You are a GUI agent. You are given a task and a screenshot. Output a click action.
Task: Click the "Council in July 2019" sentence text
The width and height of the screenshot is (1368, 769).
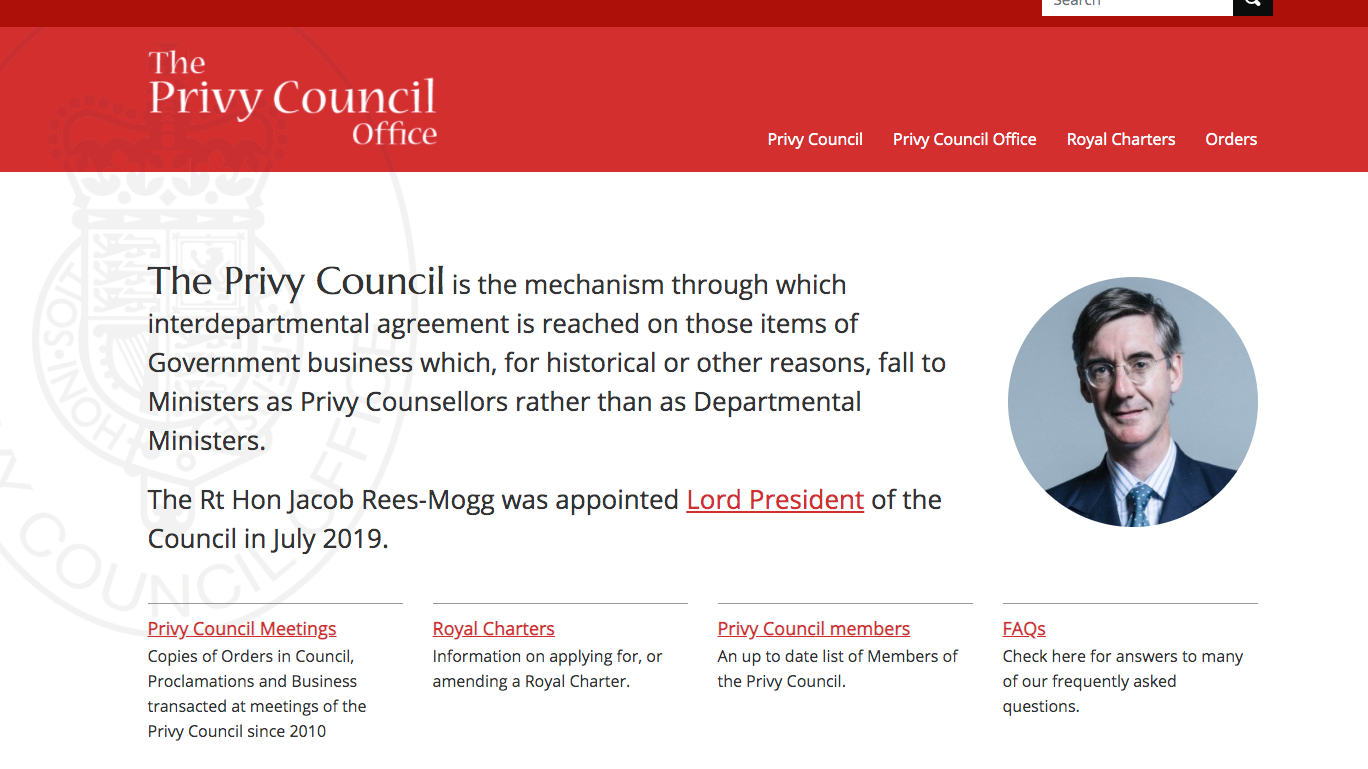point(267,539)
